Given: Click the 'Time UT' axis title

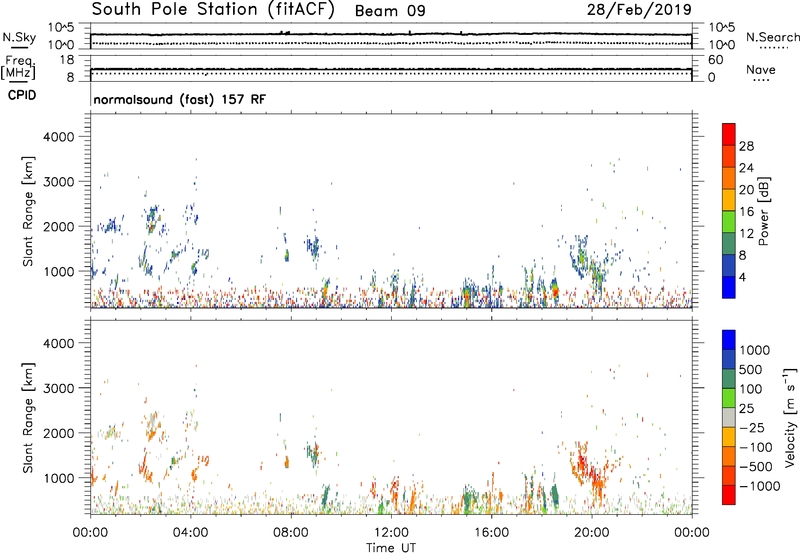Looking at the screenshot, I should click(x=391, y=548).
